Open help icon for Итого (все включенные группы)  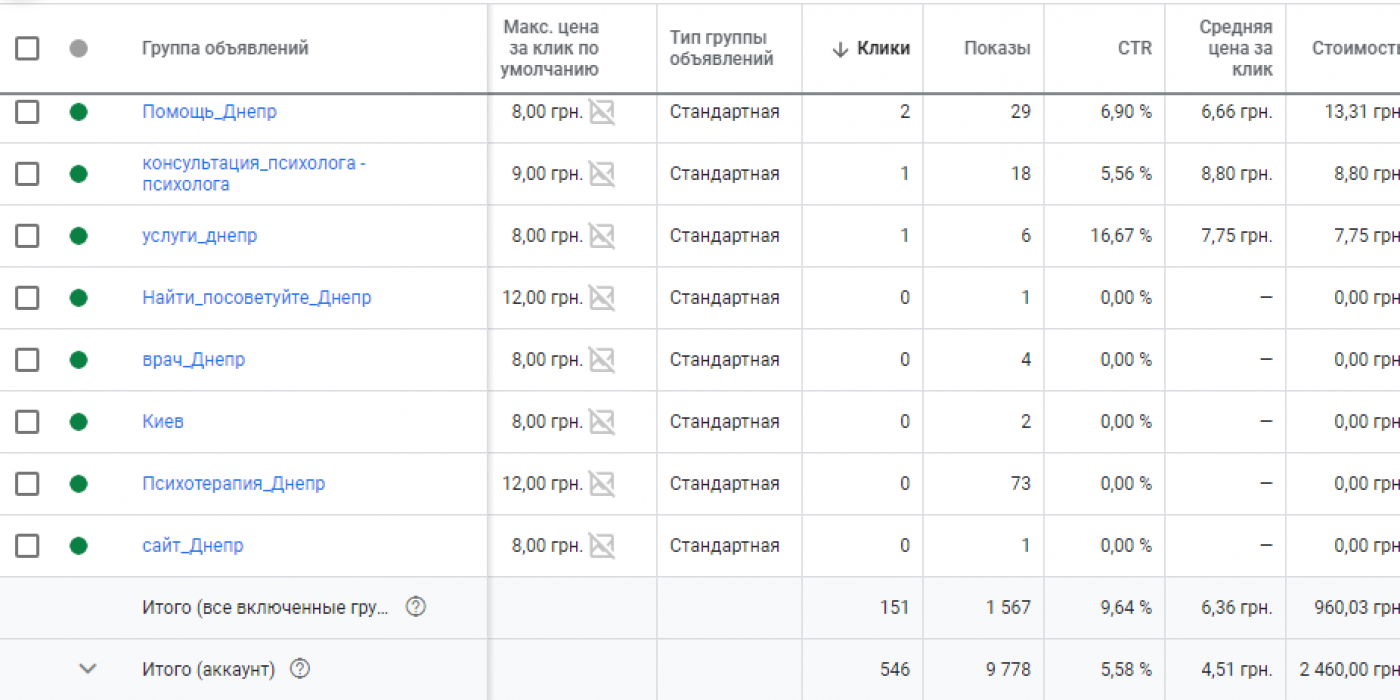(416, 607)
